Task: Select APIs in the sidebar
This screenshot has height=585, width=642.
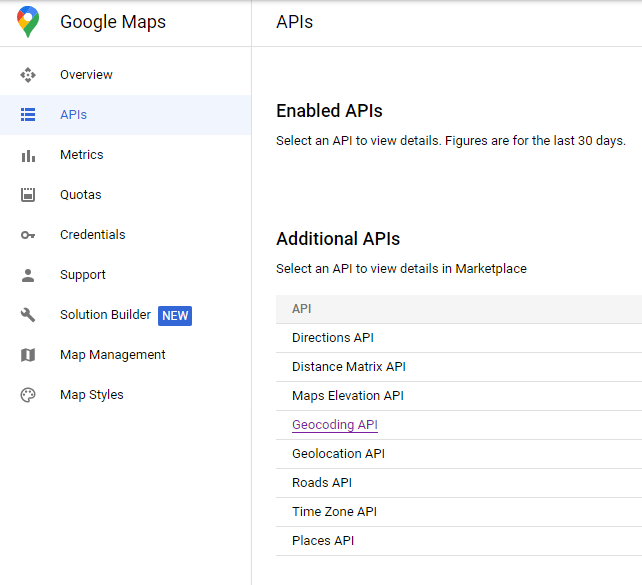Action: coord(125,115)
